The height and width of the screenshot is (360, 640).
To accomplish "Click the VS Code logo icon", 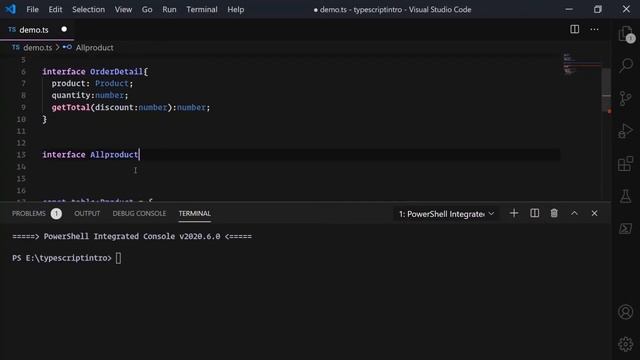I will click(11, 9).
